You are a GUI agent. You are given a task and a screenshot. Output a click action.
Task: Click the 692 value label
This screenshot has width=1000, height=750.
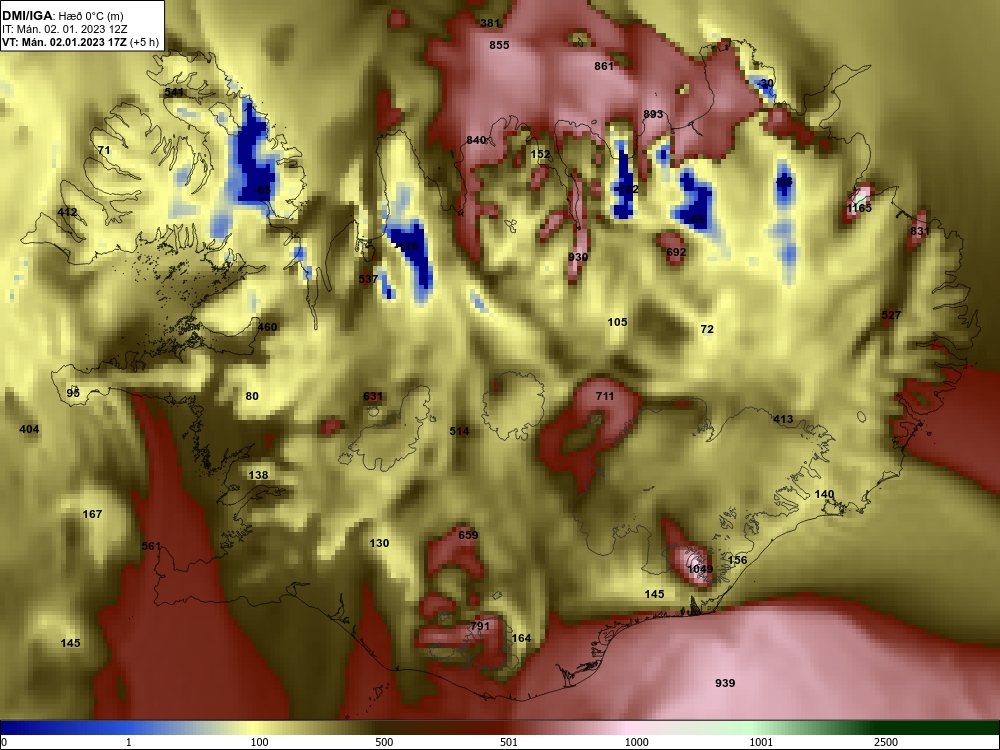point(676,252)
